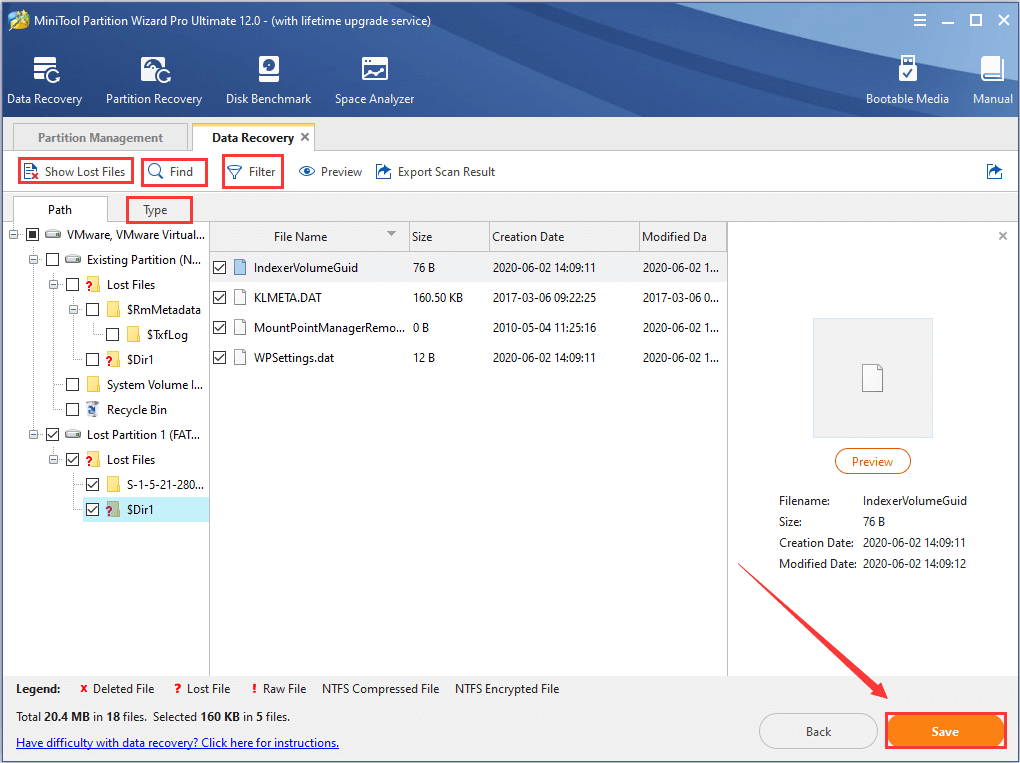The width and height of the screenshot is (1020, 763).
Task: Check the System Volume Information folder
Action: tap(72, 384)
